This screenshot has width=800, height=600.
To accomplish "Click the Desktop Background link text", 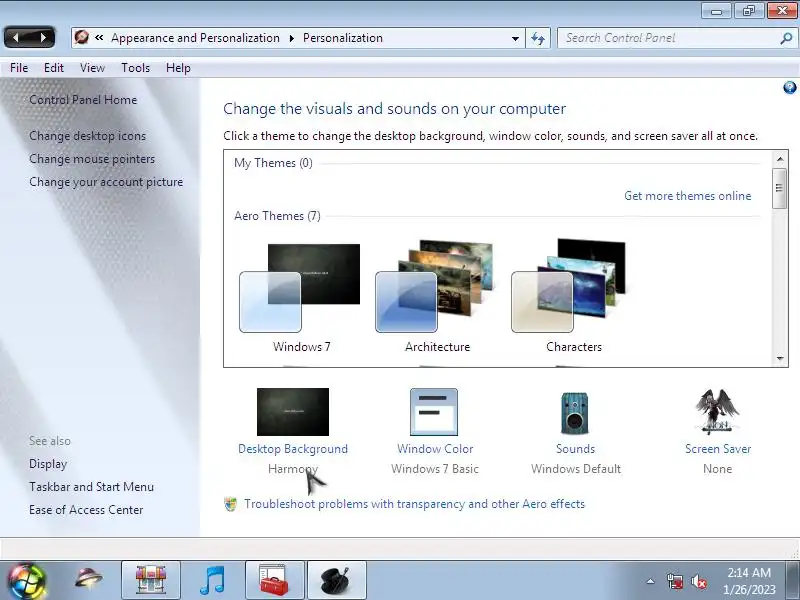I will point(293,449).
